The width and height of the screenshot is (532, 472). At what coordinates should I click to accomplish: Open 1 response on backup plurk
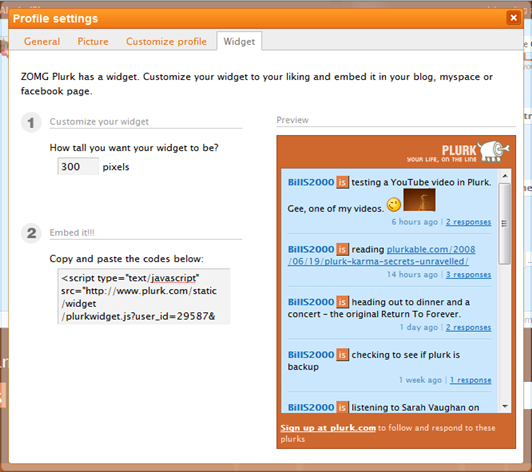470,380
